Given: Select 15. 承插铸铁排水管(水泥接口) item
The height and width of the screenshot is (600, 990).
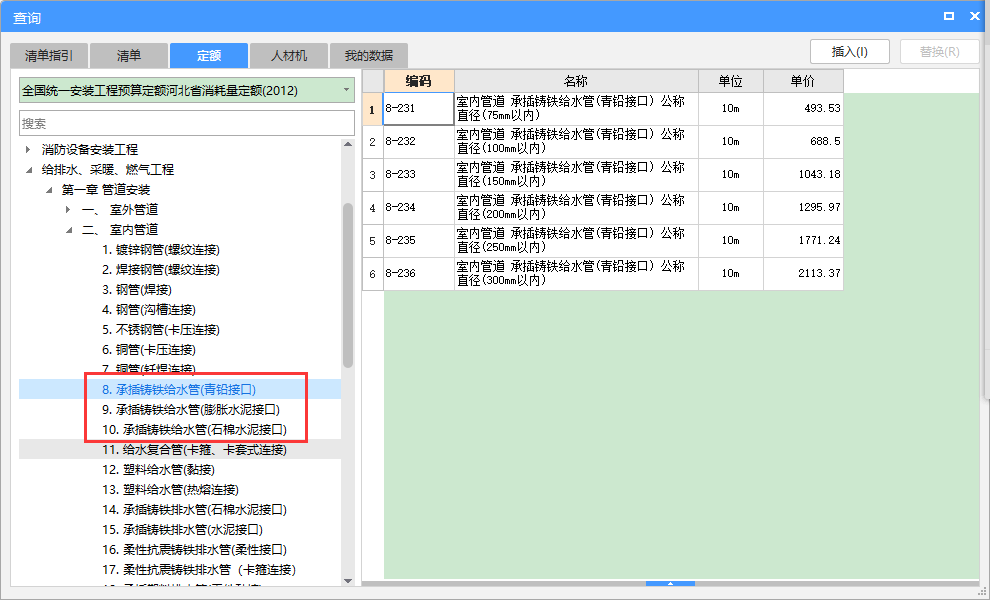Looking at the screenshot, I should point(182,530).
